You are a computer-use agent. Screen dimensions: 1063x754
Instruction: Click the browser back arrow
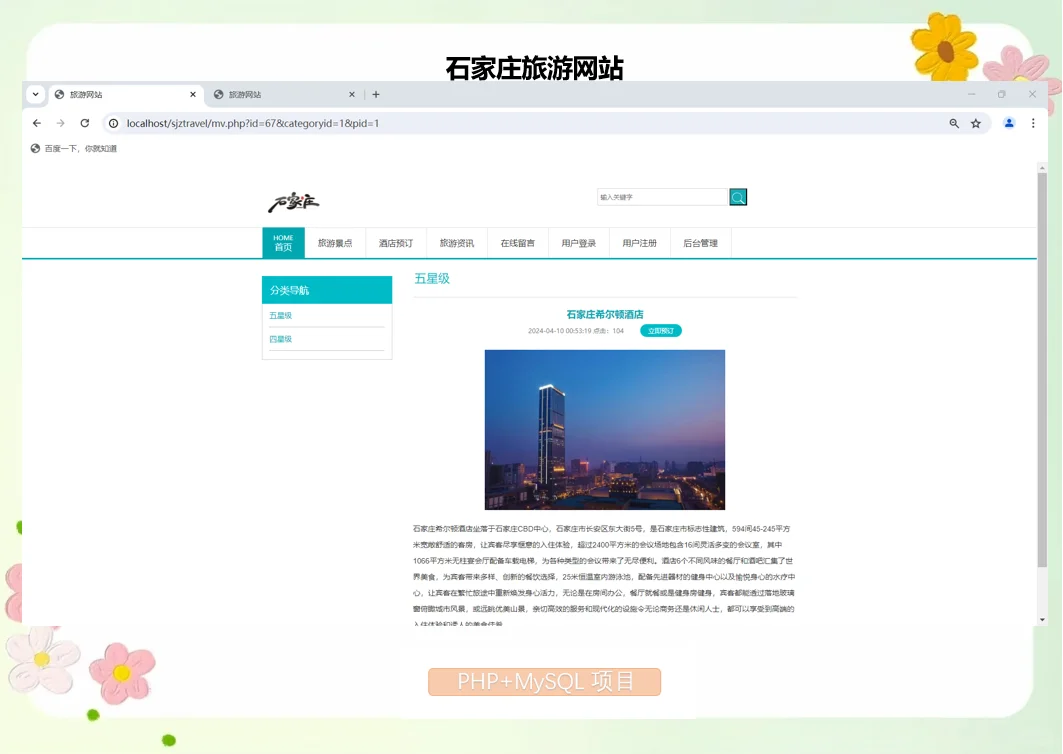pyautogui.click(x=36, y=123)
